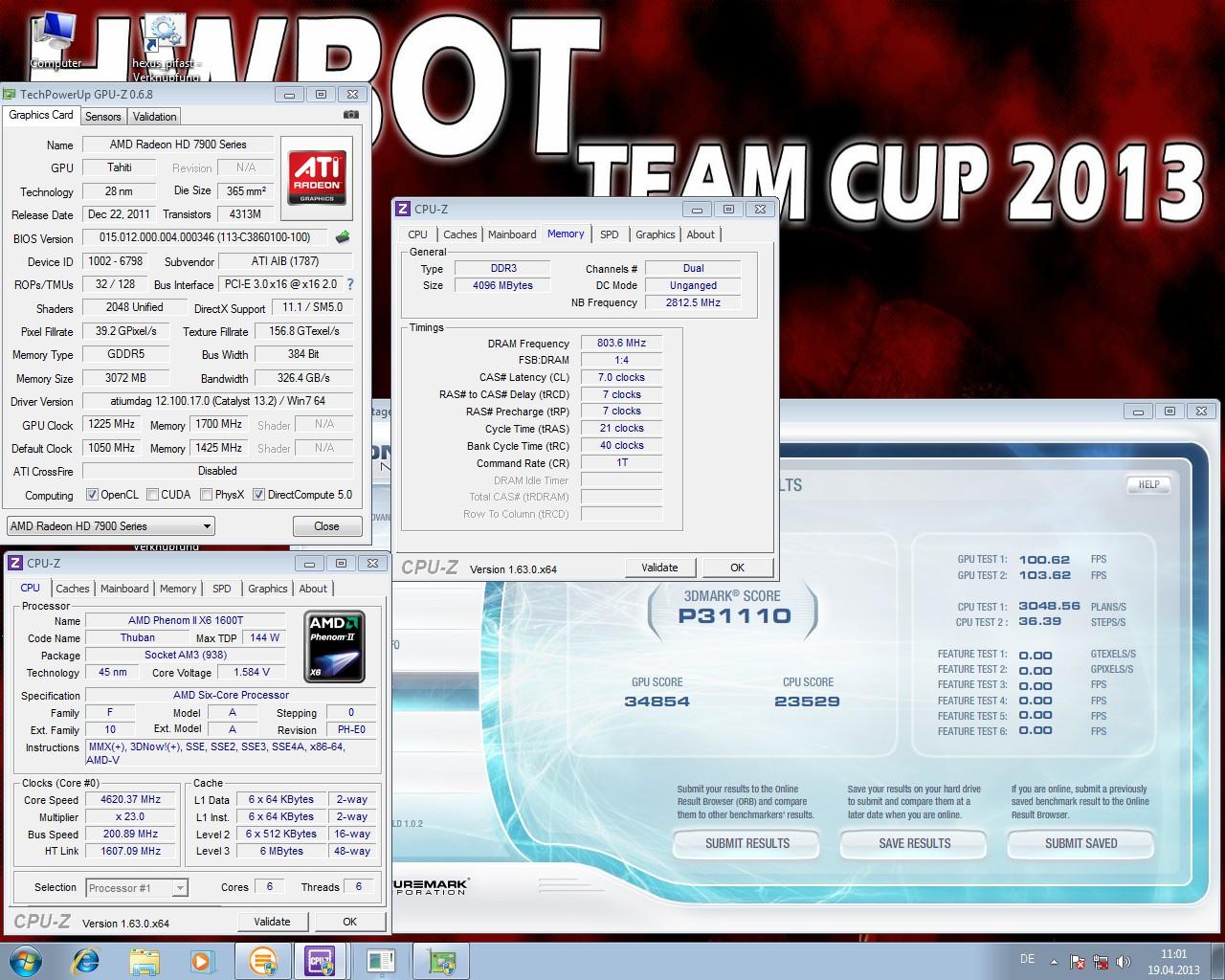
Task: Show hidden system tray icons
Action: tap(1054, 961)
